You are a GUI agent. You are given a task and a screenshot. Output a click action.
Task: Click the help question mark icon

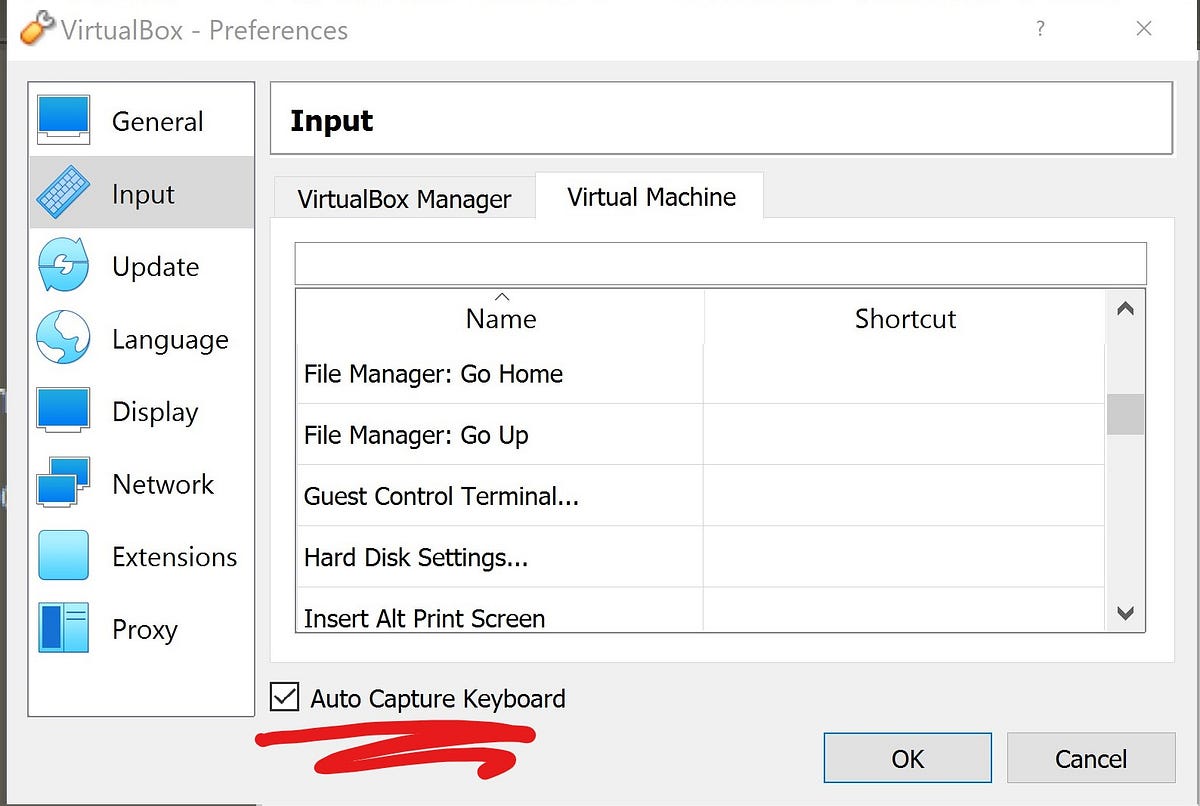[x=1041, y=29]
